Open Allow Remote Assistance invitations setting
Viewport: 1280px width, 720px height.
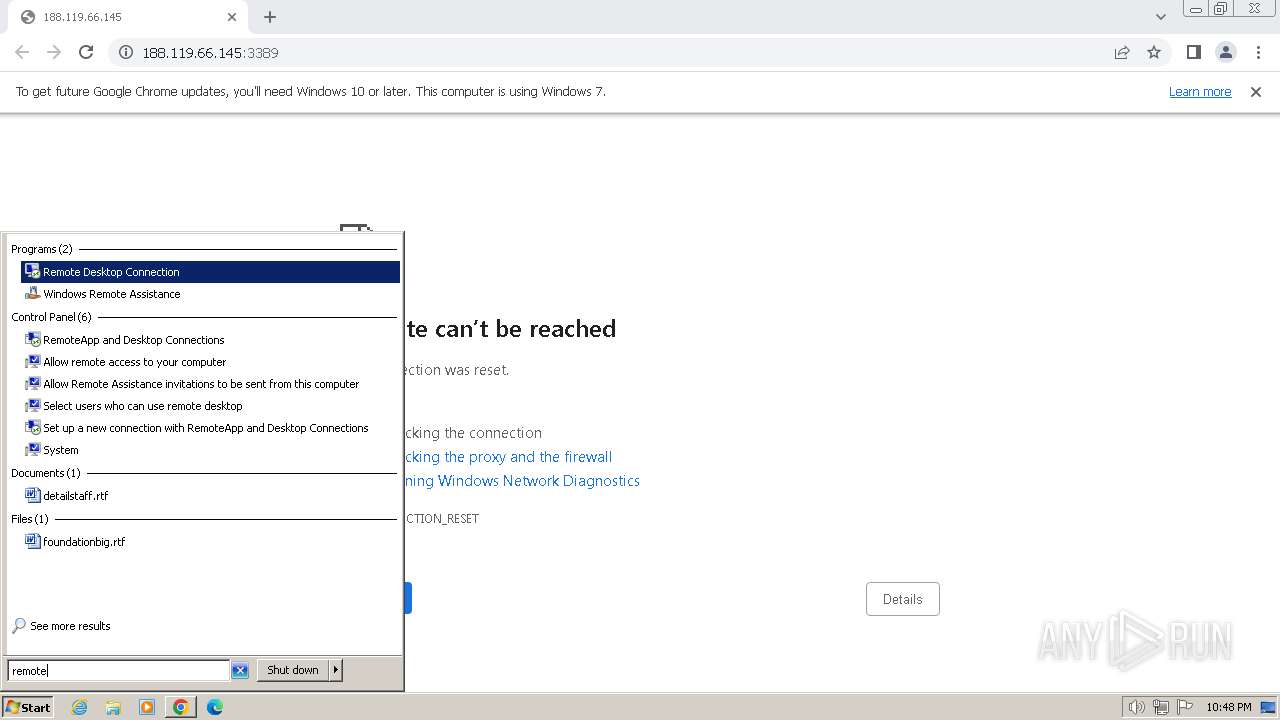click(x=210, y=384)
